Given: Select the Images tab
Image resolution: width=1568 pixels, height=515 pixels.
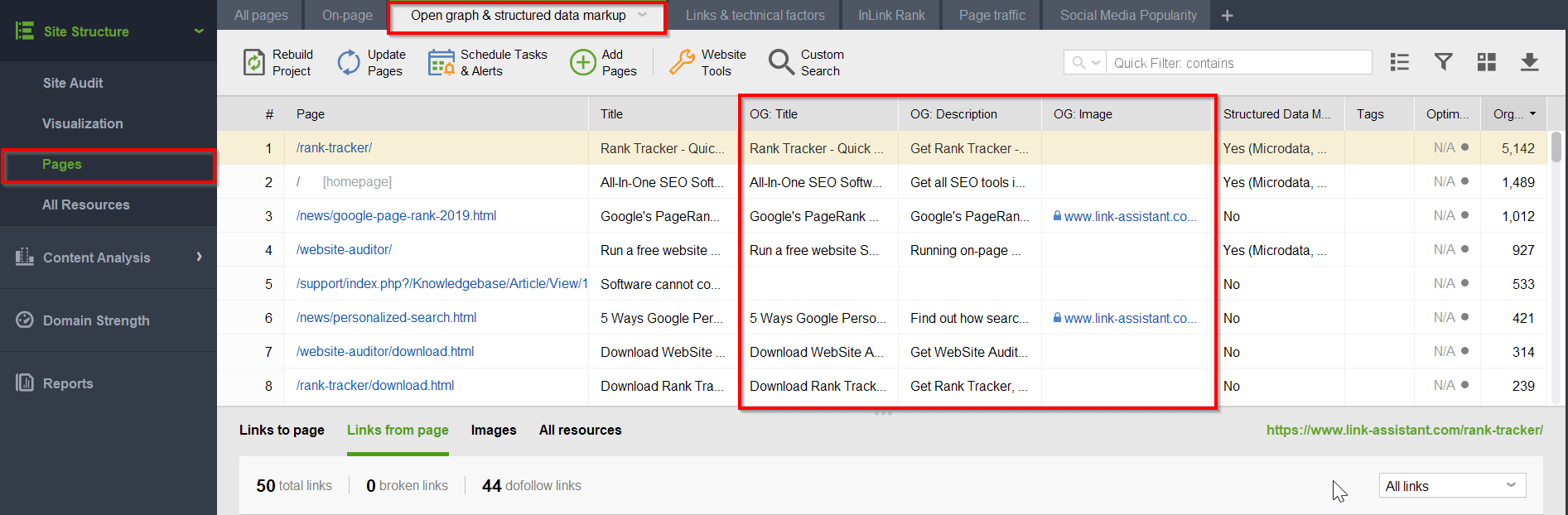Looking at the screenshot, I should click(x=494, y=430).
